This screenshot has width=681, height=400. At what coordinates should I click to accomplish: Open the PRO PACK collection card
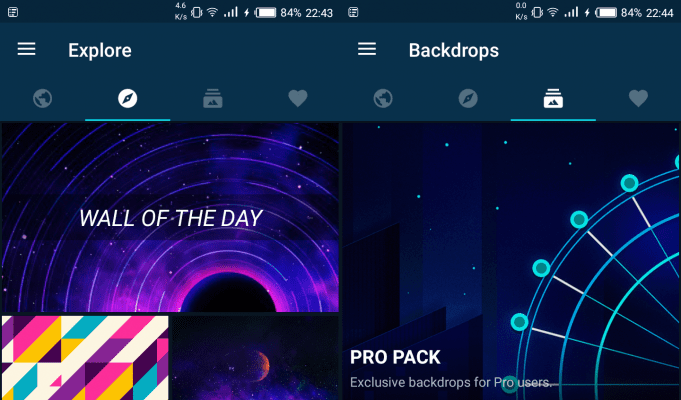511,261
